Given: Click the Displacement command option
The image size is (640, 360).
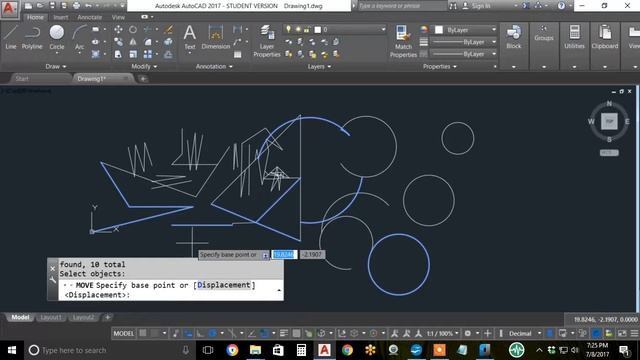Looking at the screenshot, I should [x=224, y=285].
